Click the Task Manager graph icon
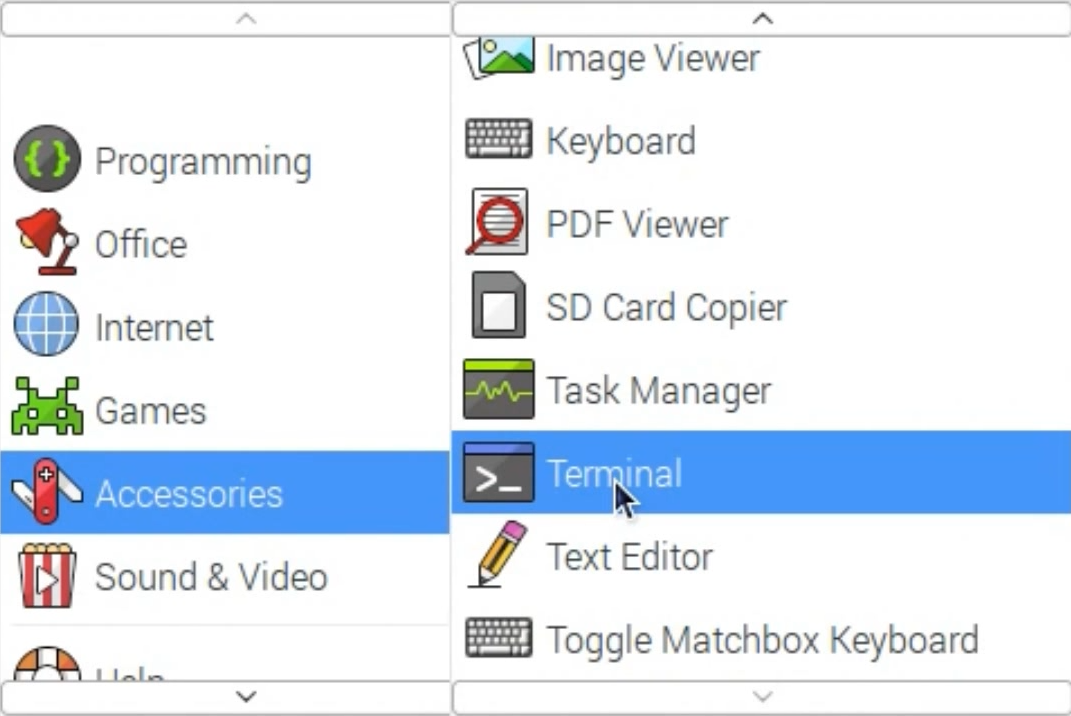This screenshot has width=1071, height=716. pyautogui.click(x=498, y=388)
